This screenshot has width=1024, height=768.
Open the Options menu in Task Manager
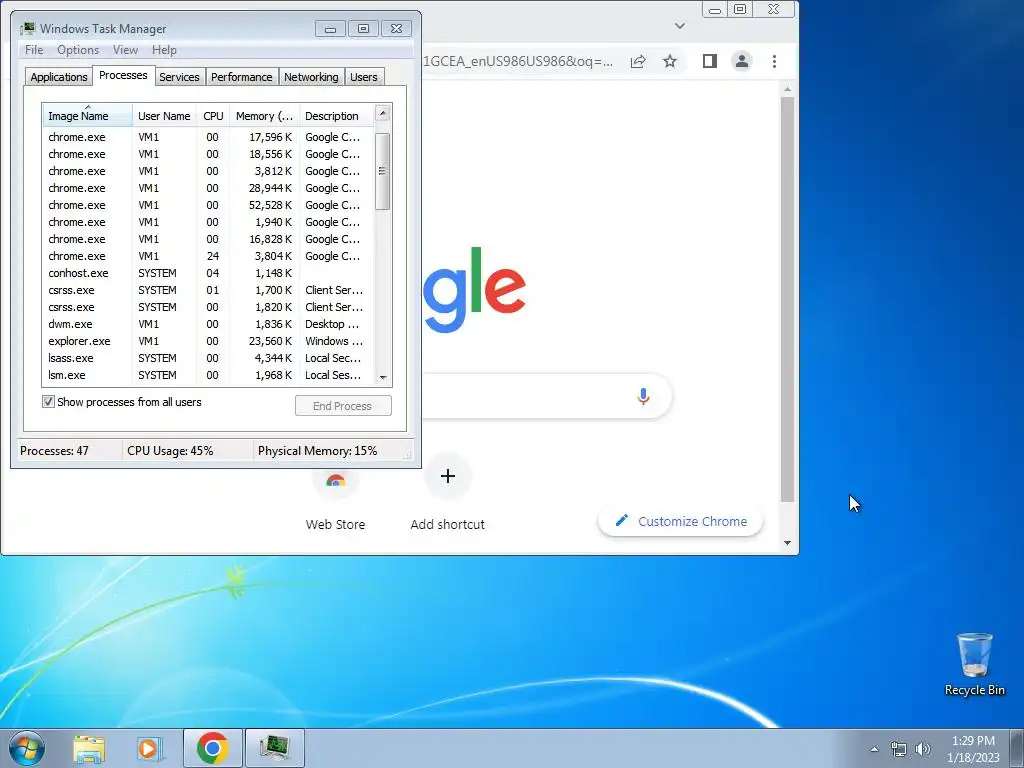pyautogui.click(x=78, y=50)
